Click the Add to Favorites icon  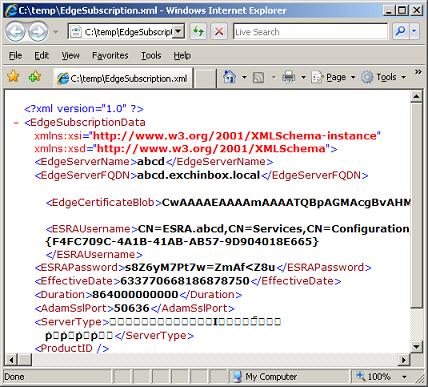(35, 77)
